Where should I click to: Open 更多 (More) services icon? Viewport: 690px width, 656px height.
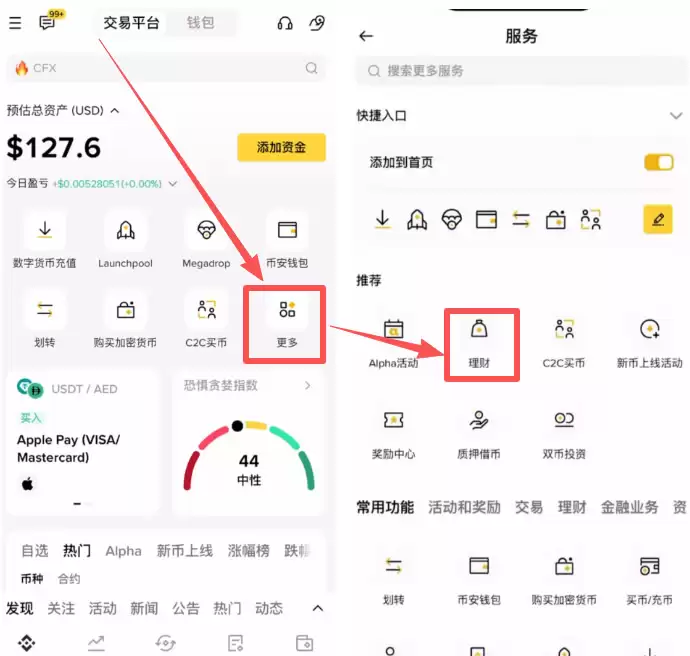(287, 312)
